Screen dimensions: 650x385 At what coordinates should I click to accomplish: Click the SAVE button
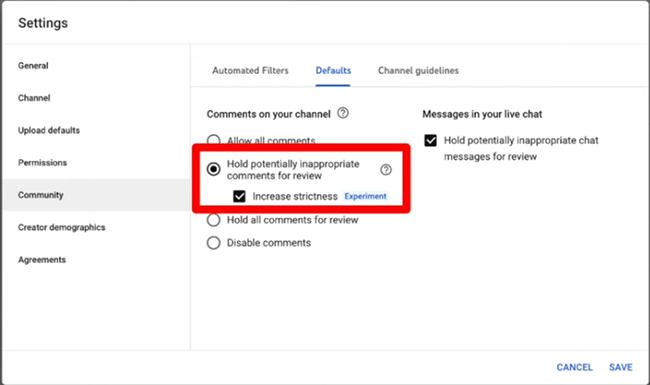621,367
